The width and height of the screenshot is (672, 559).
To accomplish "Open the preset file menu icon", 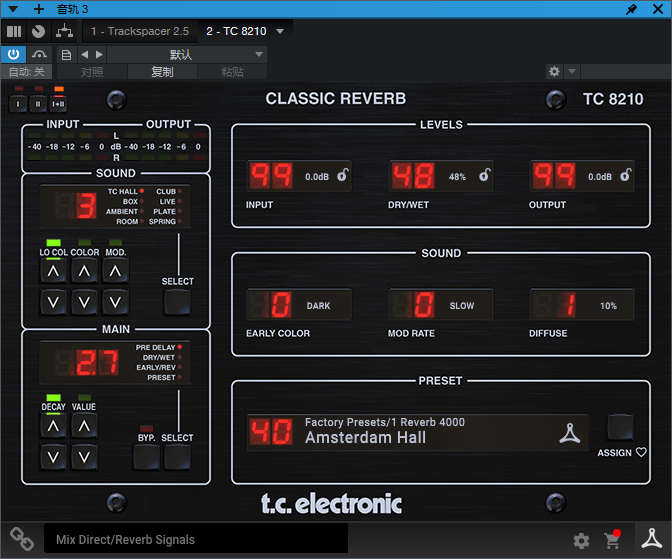I will tap(66, 54).
